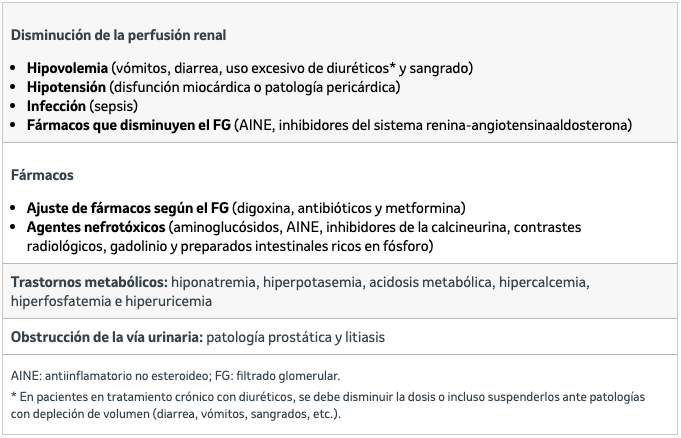Click 'Trastornos metabólicos:' label

pos(89,282)
